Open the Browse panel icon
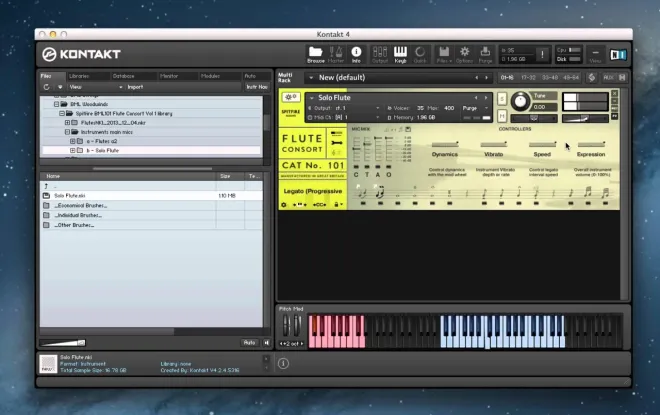The image size is (660, 415). pos(315,54)
